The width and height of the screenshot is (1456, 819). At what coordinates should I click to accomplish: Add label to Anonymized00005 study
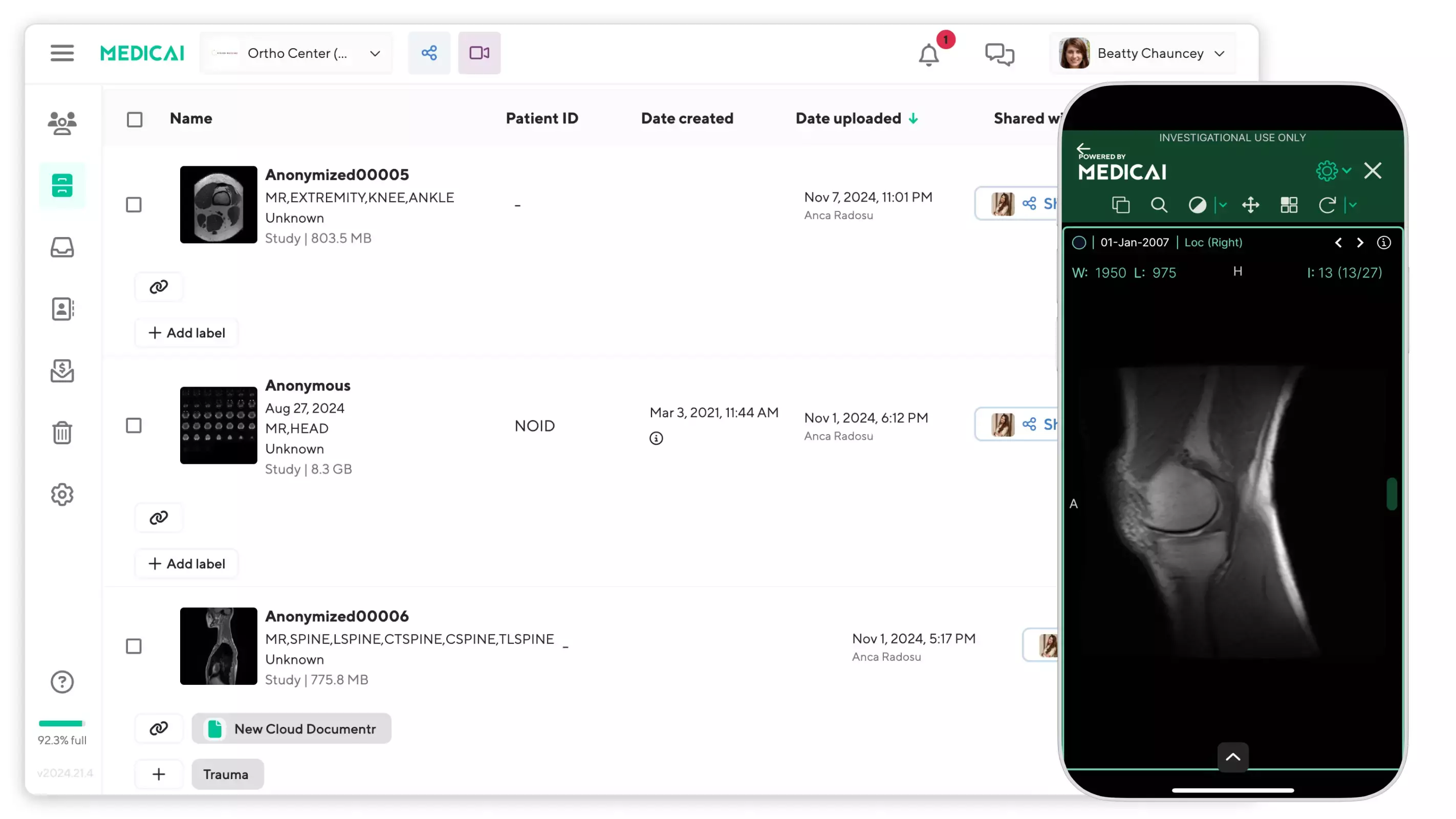pos(186,333)
